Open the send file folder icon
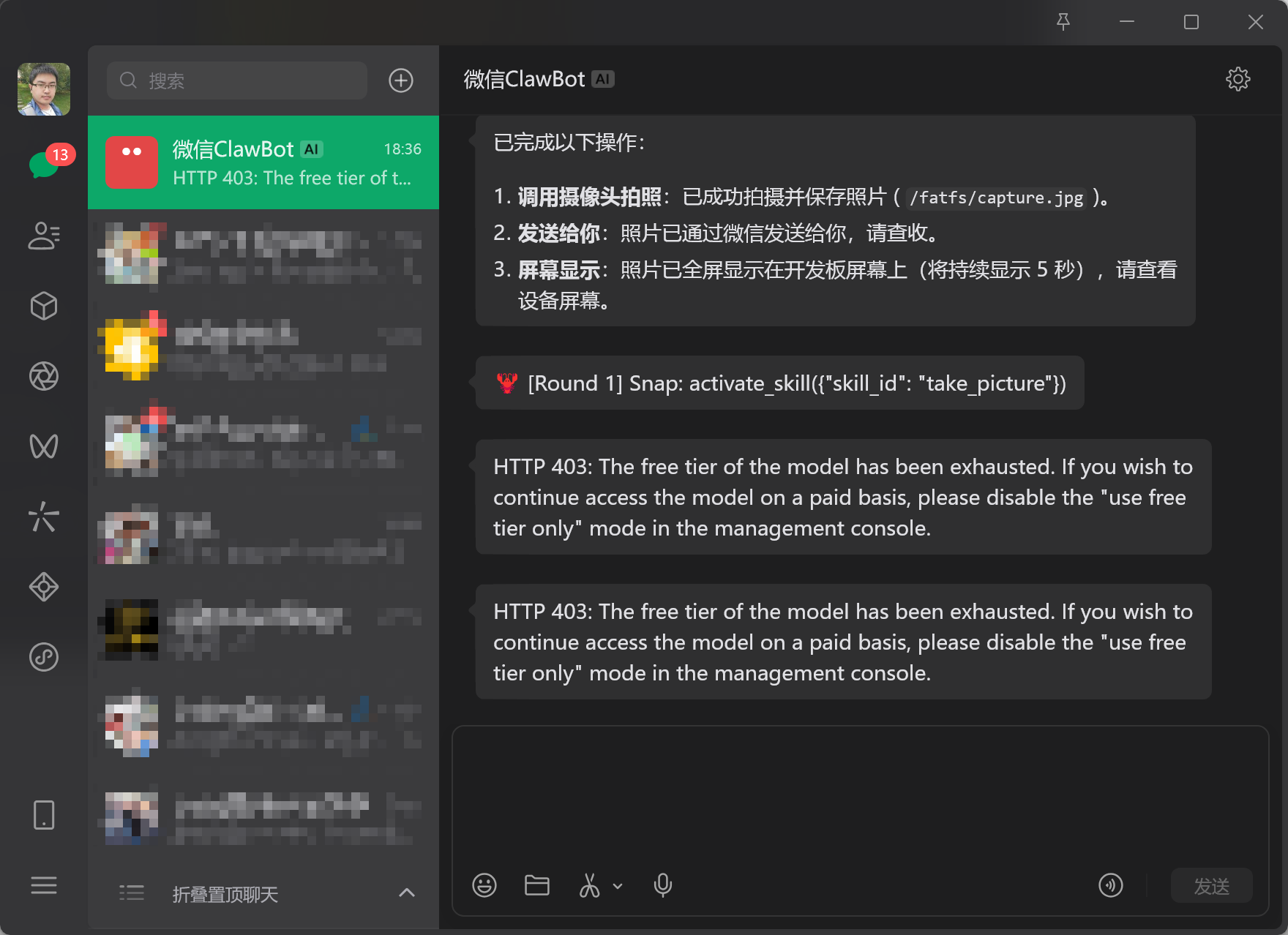This screenshot has height=935, width=1288. (x=537, y=885)
